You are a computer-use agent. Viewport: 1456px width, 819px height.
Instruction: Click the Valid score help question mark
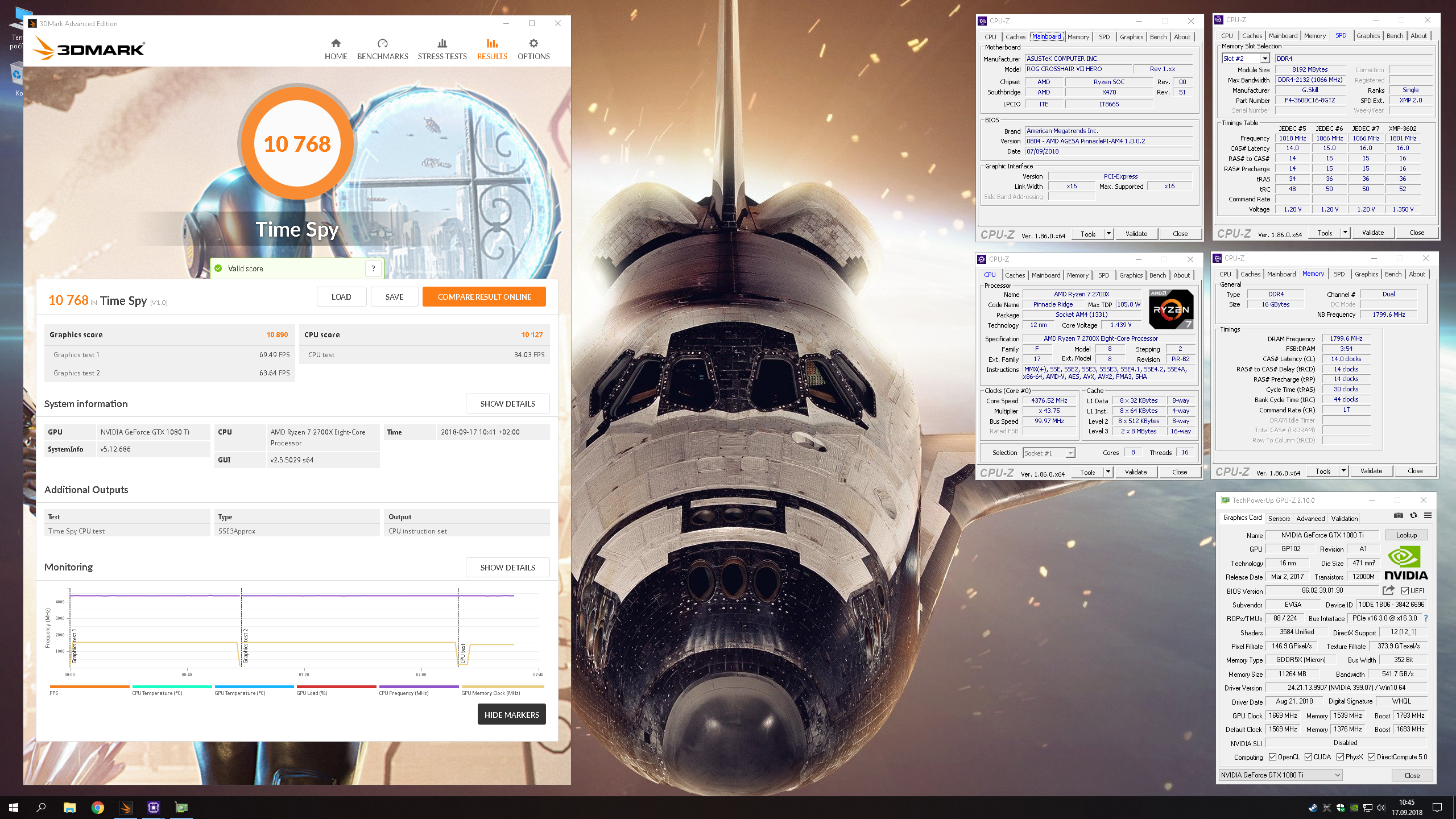click(x=373, y=268)
